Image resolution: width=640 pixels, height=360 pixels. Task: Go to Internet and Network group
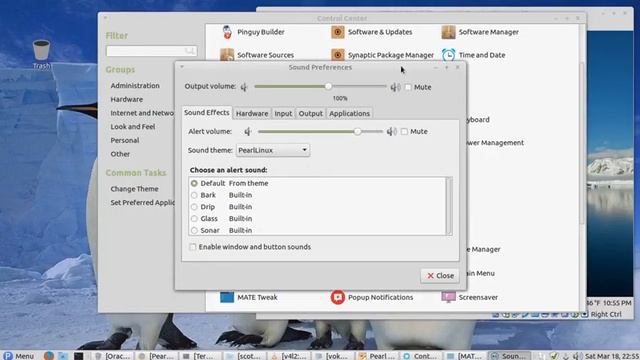(x=142, y=113)
